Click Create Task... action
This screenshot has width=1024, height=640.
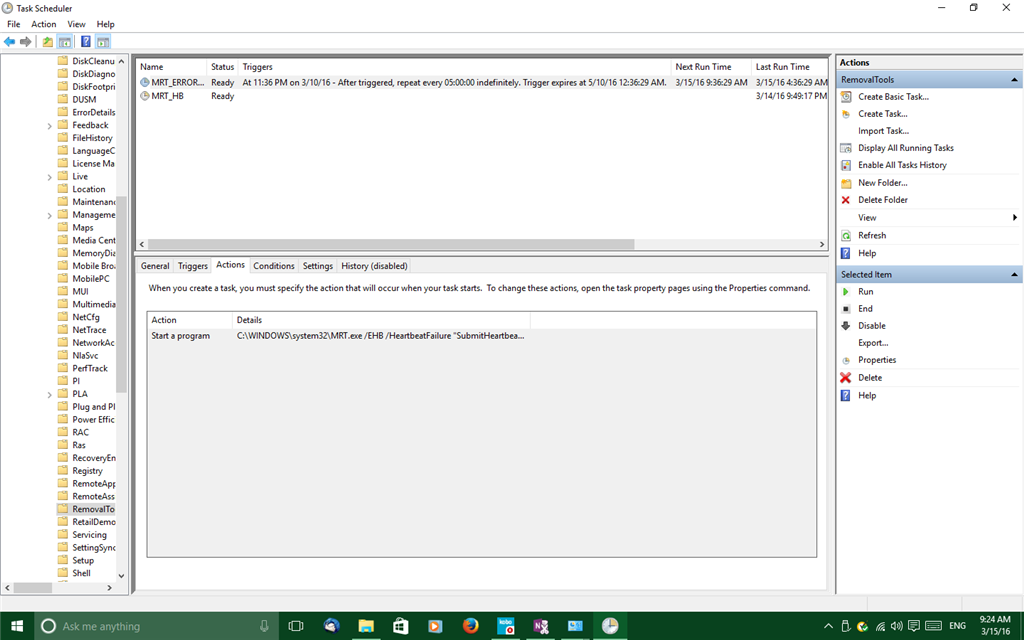click(882, 114)
